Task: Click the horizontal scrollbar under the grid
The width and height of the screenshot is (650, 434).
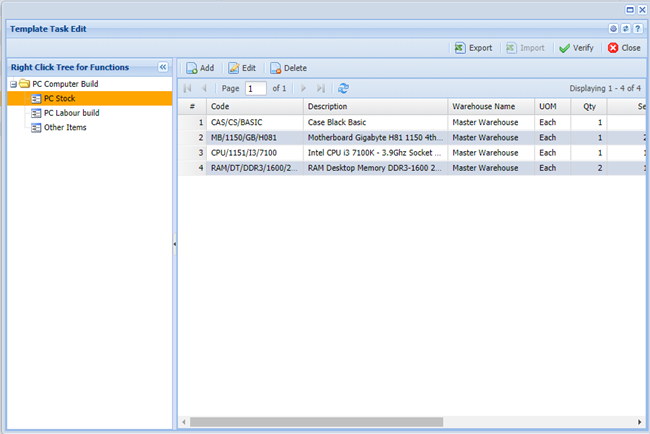Action: point(330,422)
